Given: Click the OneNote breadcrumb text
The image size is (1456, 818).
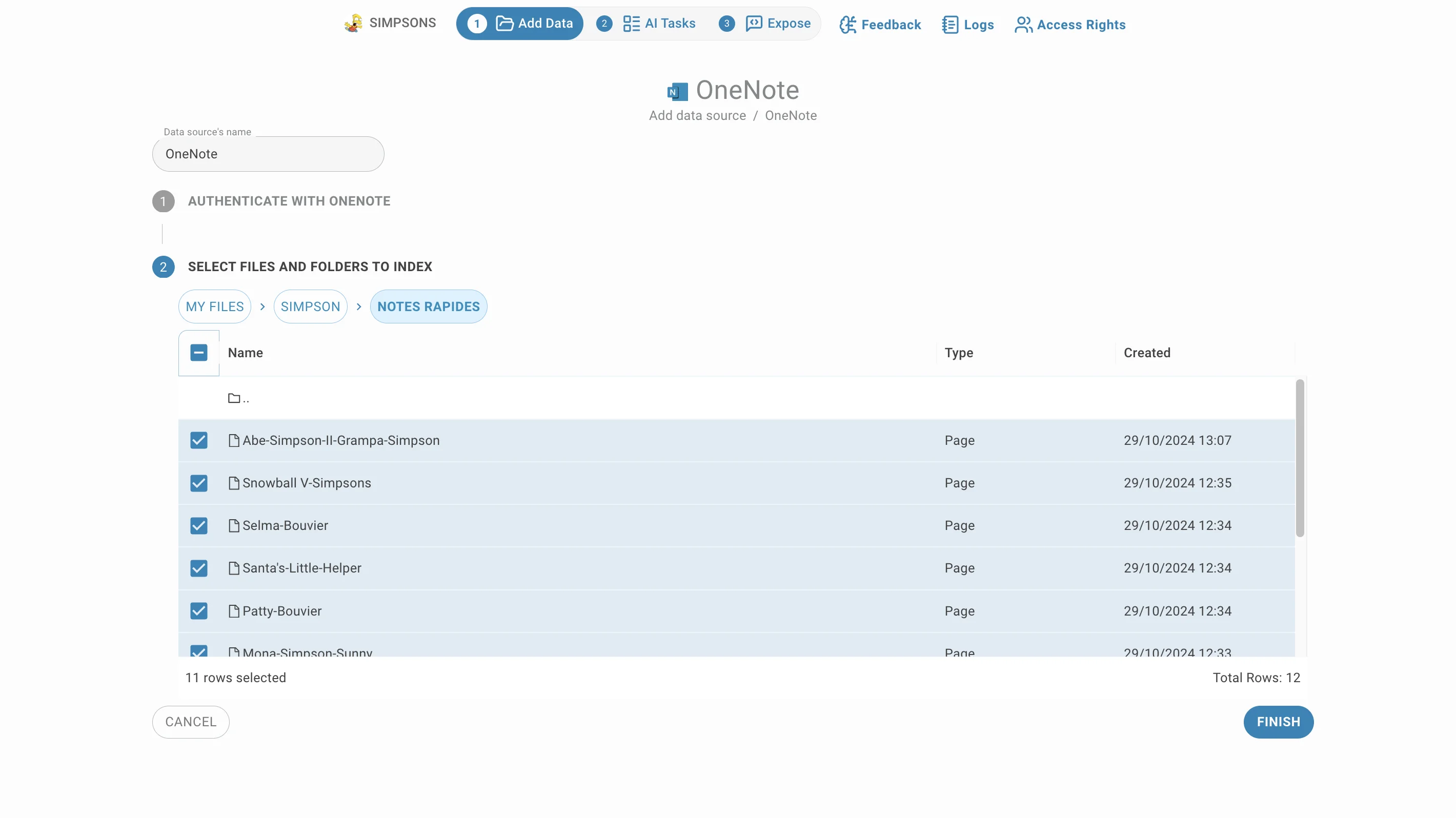Looking at the screenshot, I should pos(791,116).
